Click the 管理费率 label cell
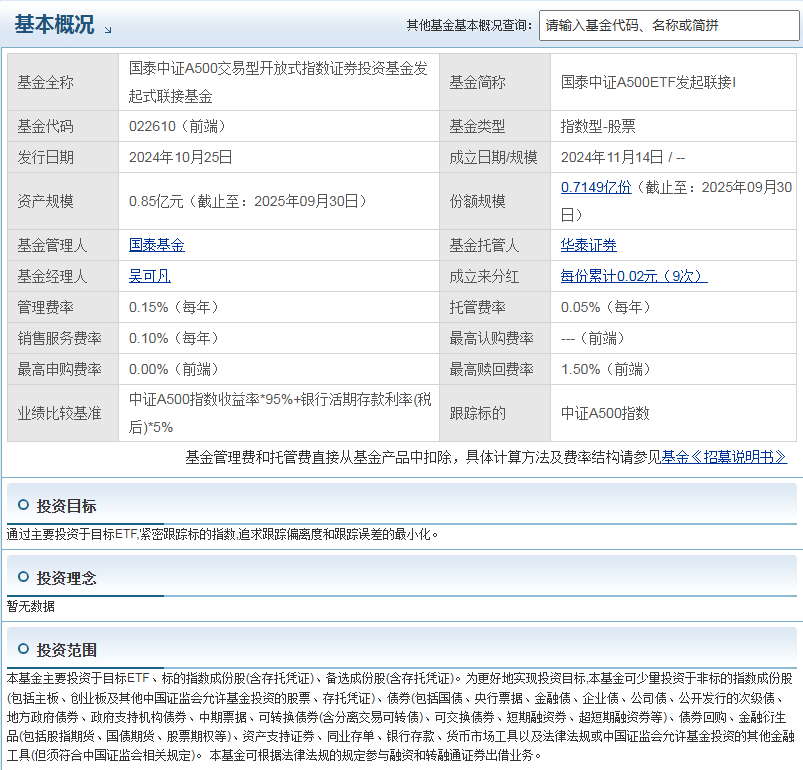This screenshot has height=770, width=803. click(63, 307)
